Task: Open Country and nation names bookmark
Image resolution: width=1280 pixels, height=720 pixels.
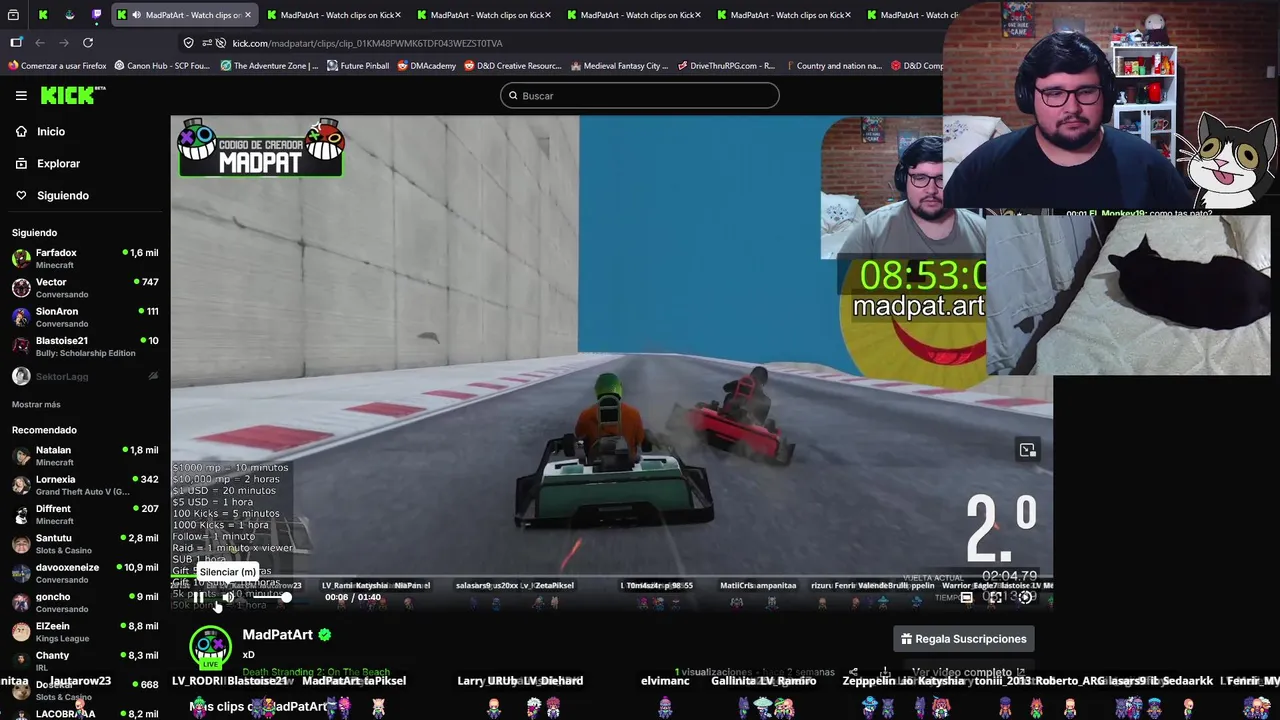Action: click(833, 66)
